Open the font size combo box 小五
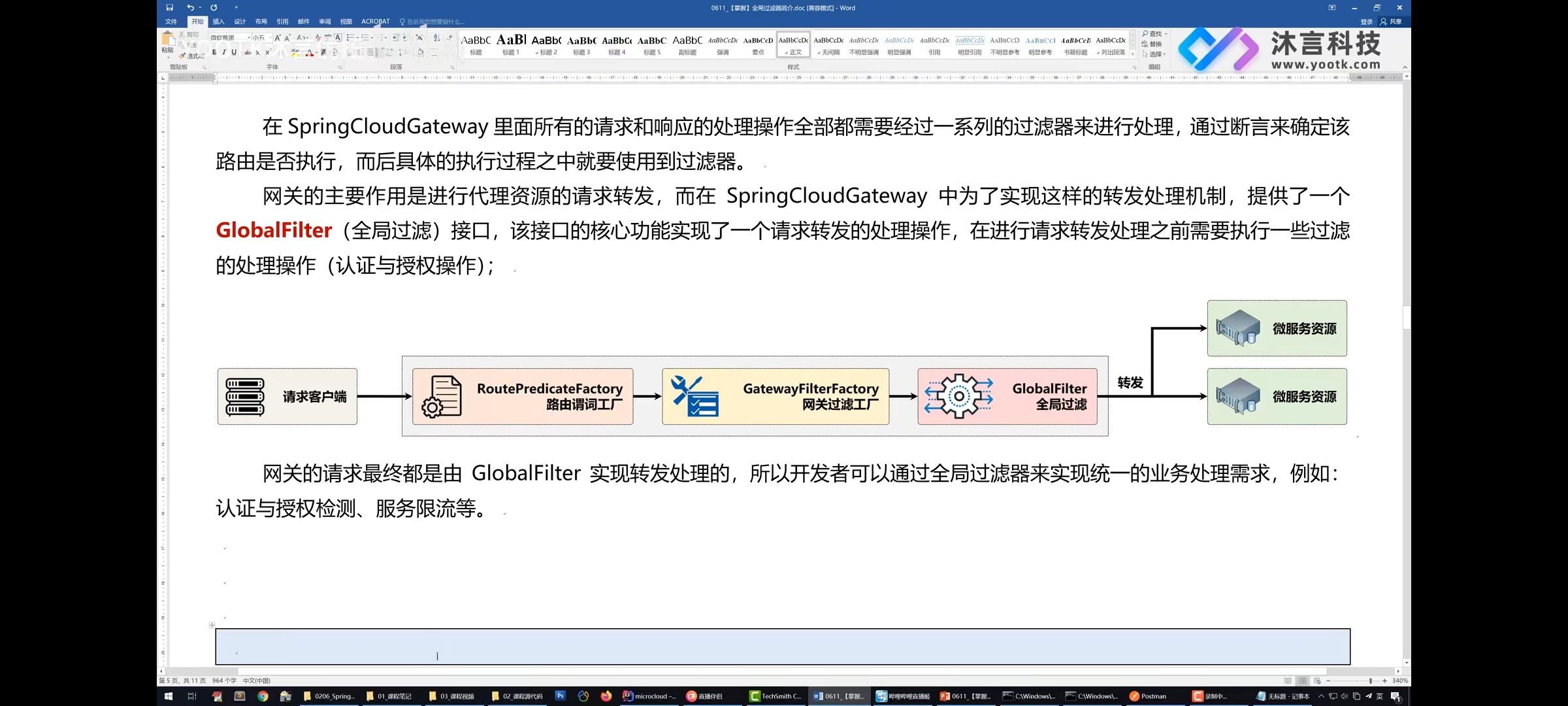This screenshot has height=706, width=1568. tap(262, 38)
